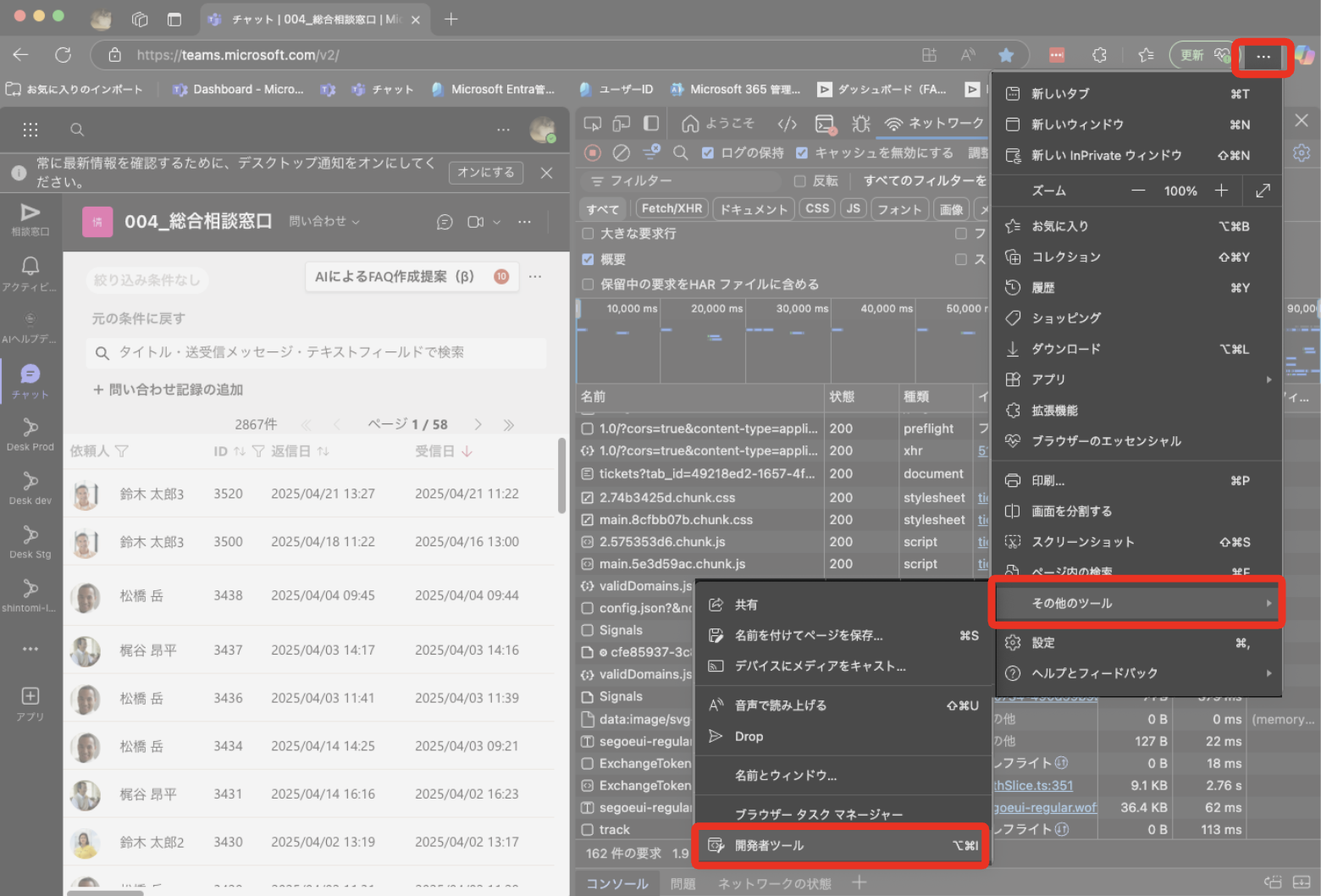
Task: Check 保留中の要求をHAR ファイルに含める
Action: coord(588,285)
